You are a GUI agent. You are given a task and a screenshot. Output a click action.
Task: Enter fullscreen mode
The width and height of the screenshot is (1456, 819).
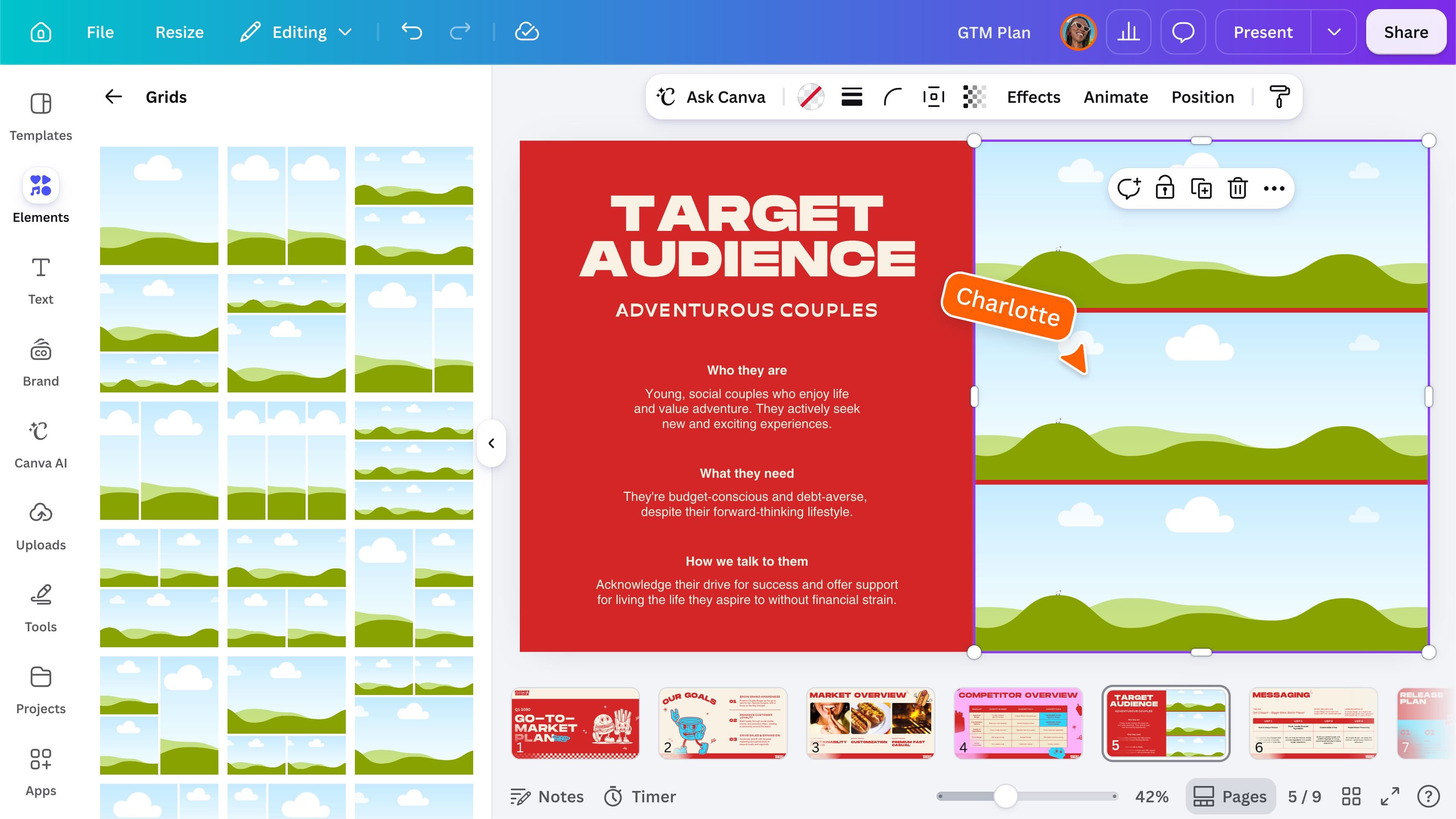tap(1390, 796)
